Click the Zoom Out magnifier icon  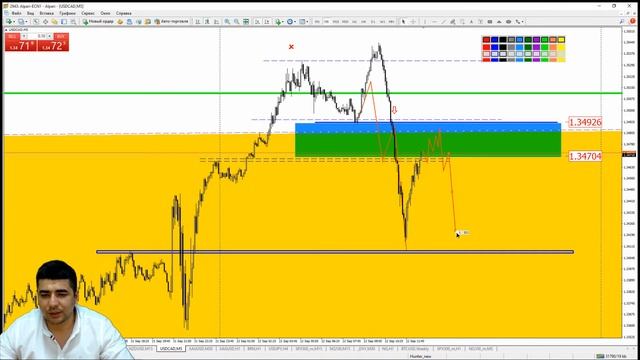[236, 21]
